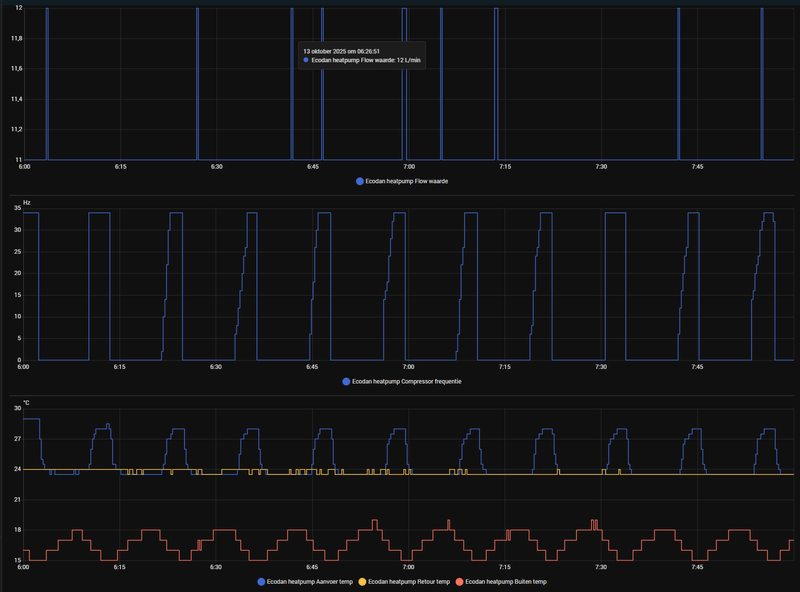This screenshot has height=592, width=800.
Task: Toggle the Ecodan heatpump Flow waarde series
Action: 406,181
